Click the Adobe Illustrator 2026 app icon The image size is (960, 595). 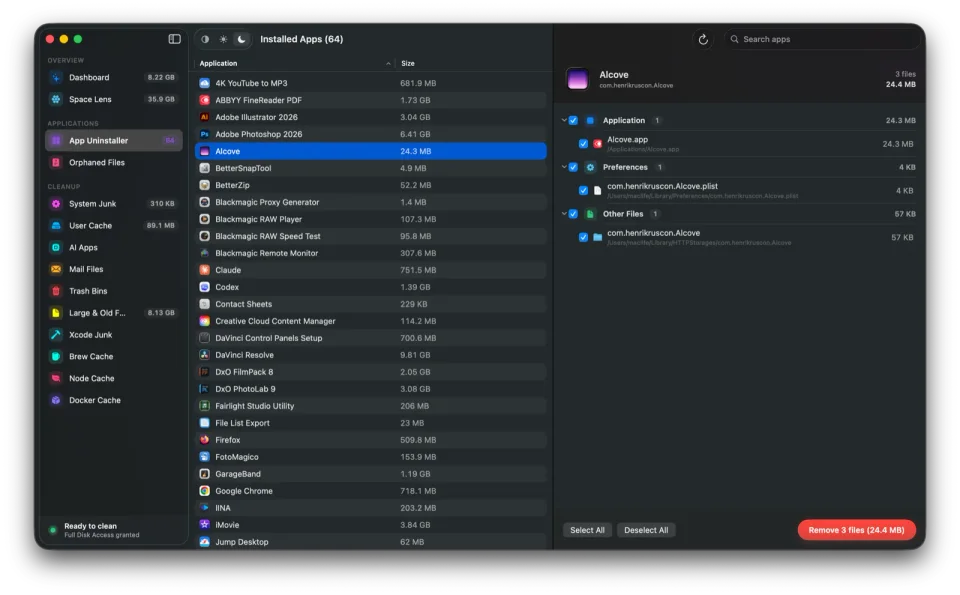pyautogui.click(x=204, y=117)
